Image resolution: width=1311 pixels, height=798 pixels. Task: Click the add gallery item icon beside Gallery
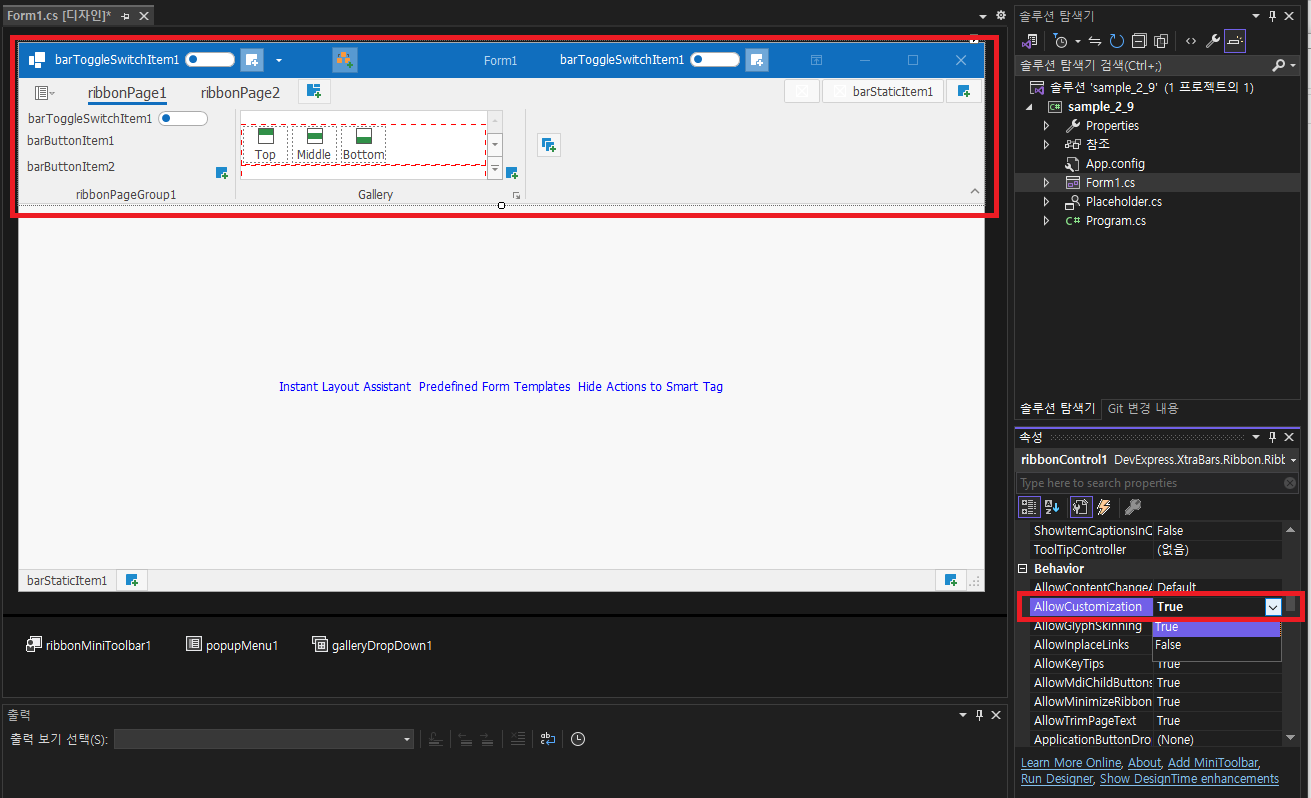(511, 173)
